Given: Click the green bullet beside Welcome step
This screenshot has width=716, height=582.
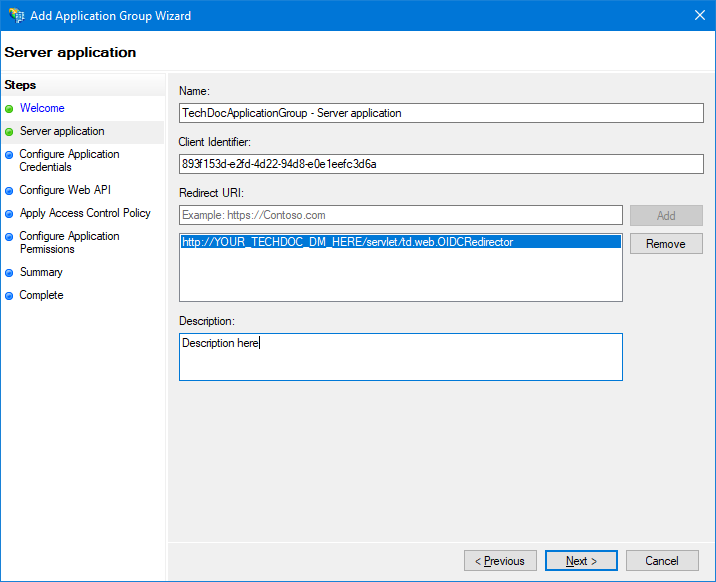Looking at the screenshot, I should click(9, 109).
